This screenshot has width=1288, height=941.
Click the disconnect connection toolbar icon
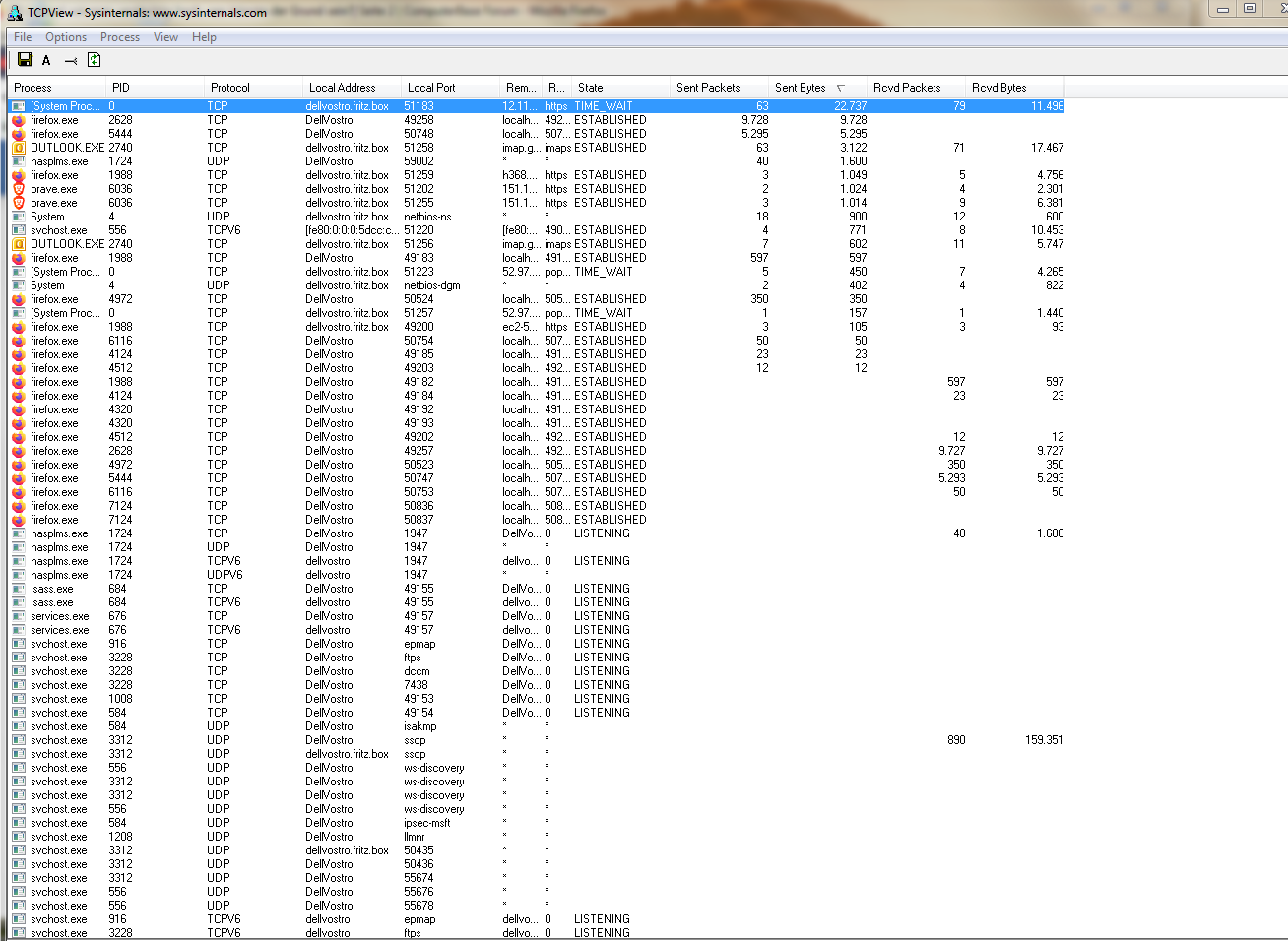(x=69, y=60)
